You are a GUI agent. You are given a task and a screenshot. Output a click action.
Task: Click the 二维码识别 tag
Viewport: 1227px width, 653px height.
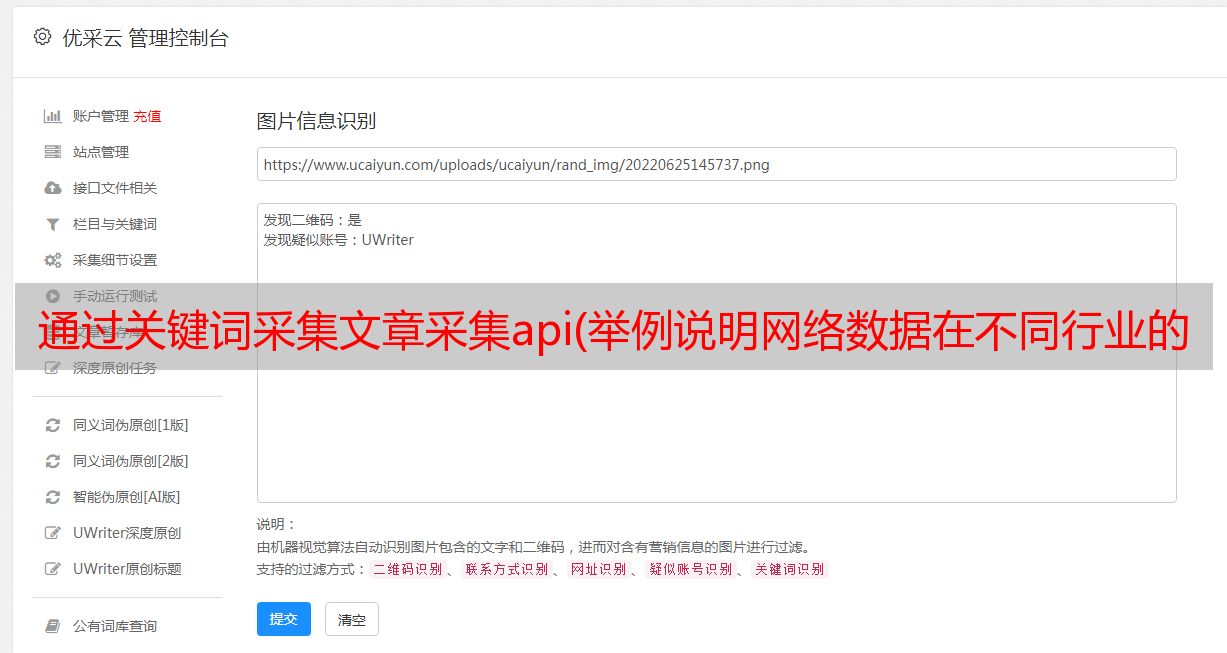[x=407, y=569]
